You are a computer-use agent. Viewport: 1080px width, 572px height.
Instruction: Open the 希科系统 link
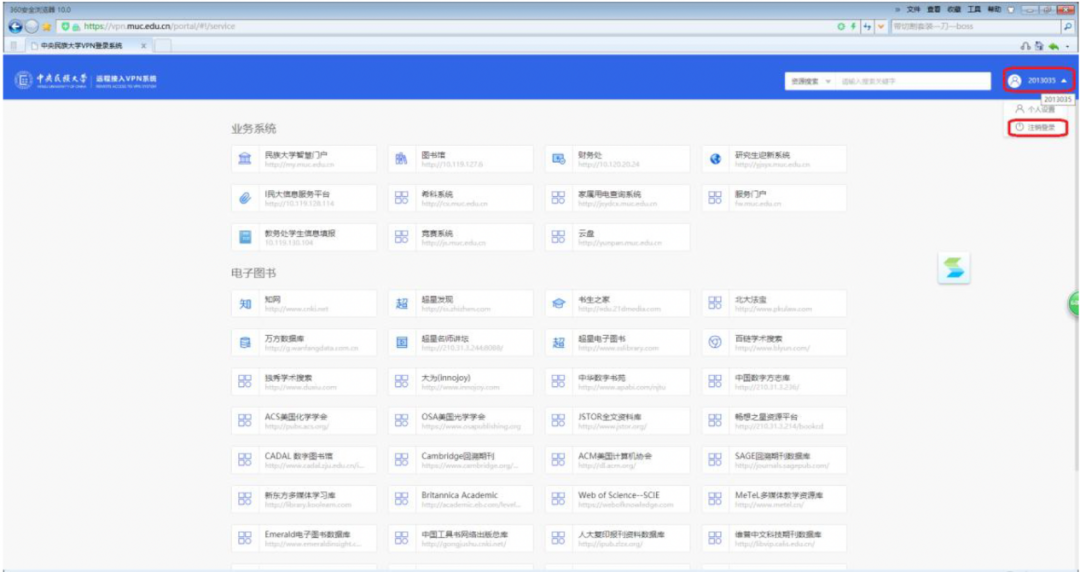[x=460, y=198]
